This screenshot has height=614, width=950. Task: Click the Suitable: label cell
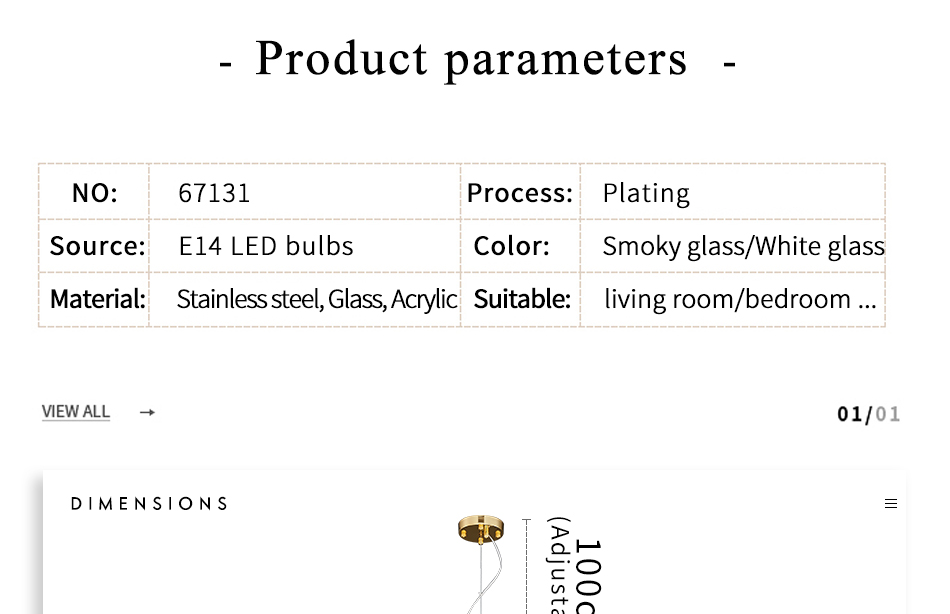click(x=521, y=298)
